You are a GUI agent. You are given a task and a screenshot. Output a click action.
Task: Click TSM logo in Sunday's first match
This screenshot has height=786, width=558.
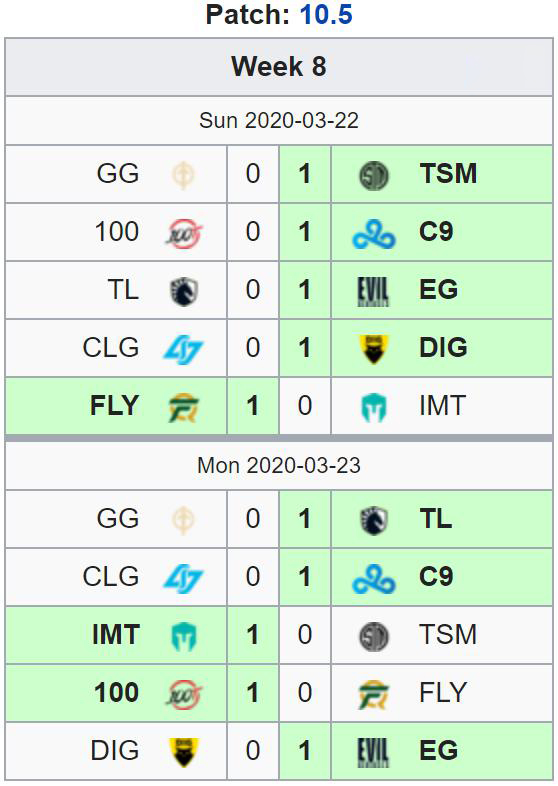(x=374, y=175)
